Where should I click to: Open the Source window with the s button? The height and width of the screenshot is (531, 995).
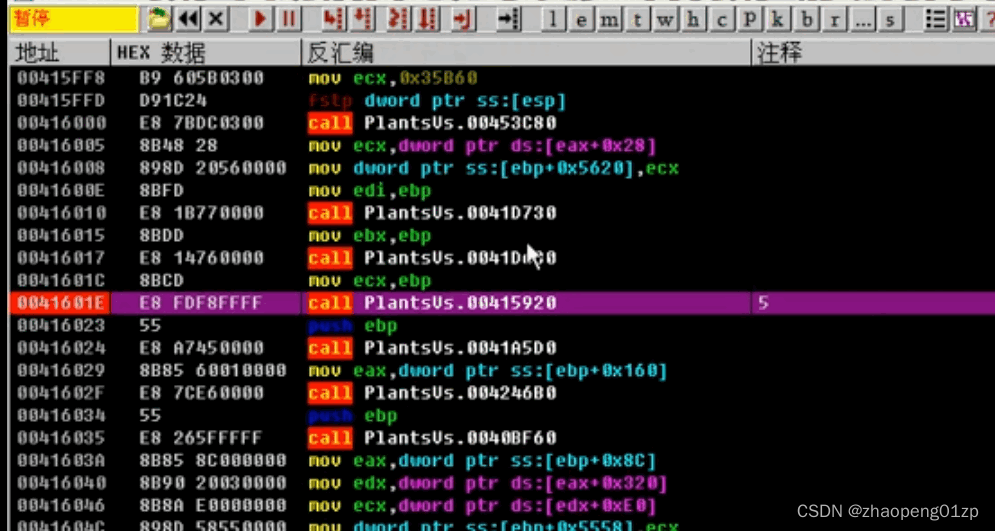click(x=890, y=20)
